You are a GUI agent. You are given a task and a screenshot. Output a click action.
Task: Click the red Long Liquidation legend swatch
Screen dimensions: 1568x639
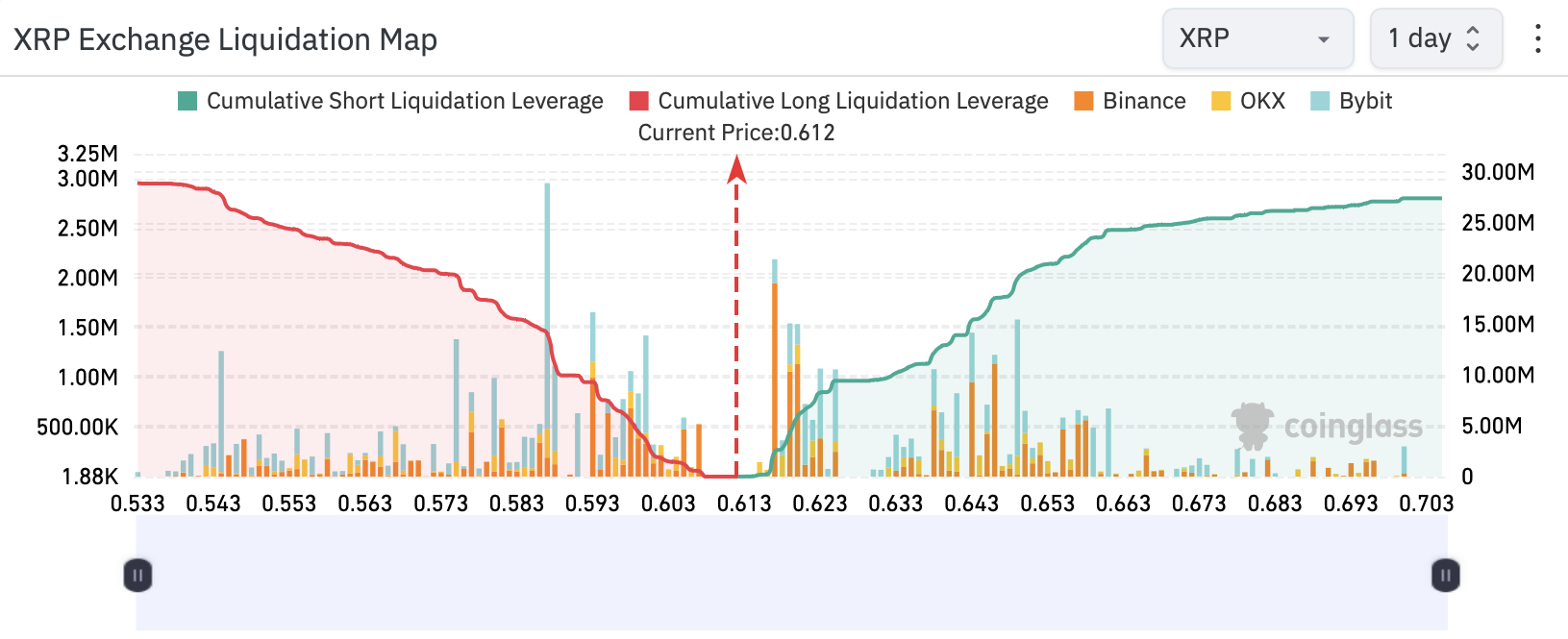click(x=638, y=101)
